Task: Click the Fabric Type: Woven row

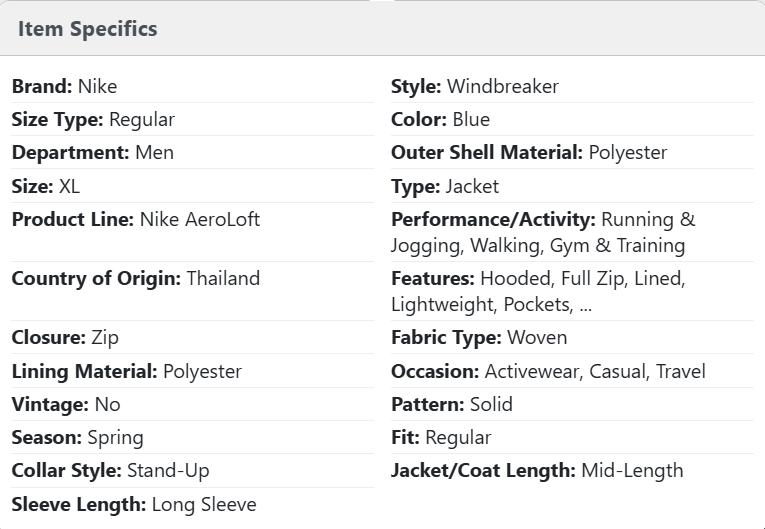Action: (x=572, y=338)
